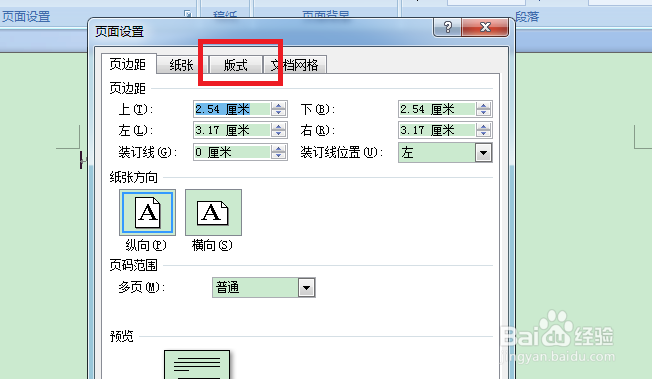Click the 页码范围 section label
The height and width of the screenshot is (379, 652).
133,265
